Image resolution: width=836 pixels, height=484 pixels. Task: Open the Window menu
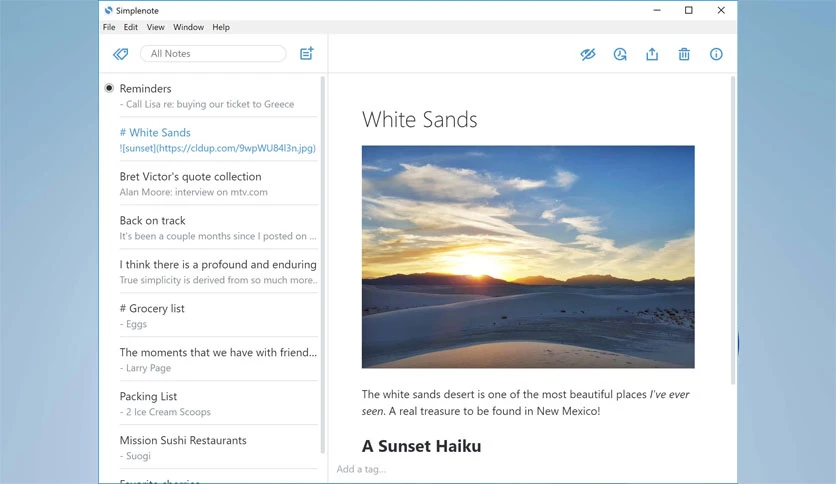point(188,27)
